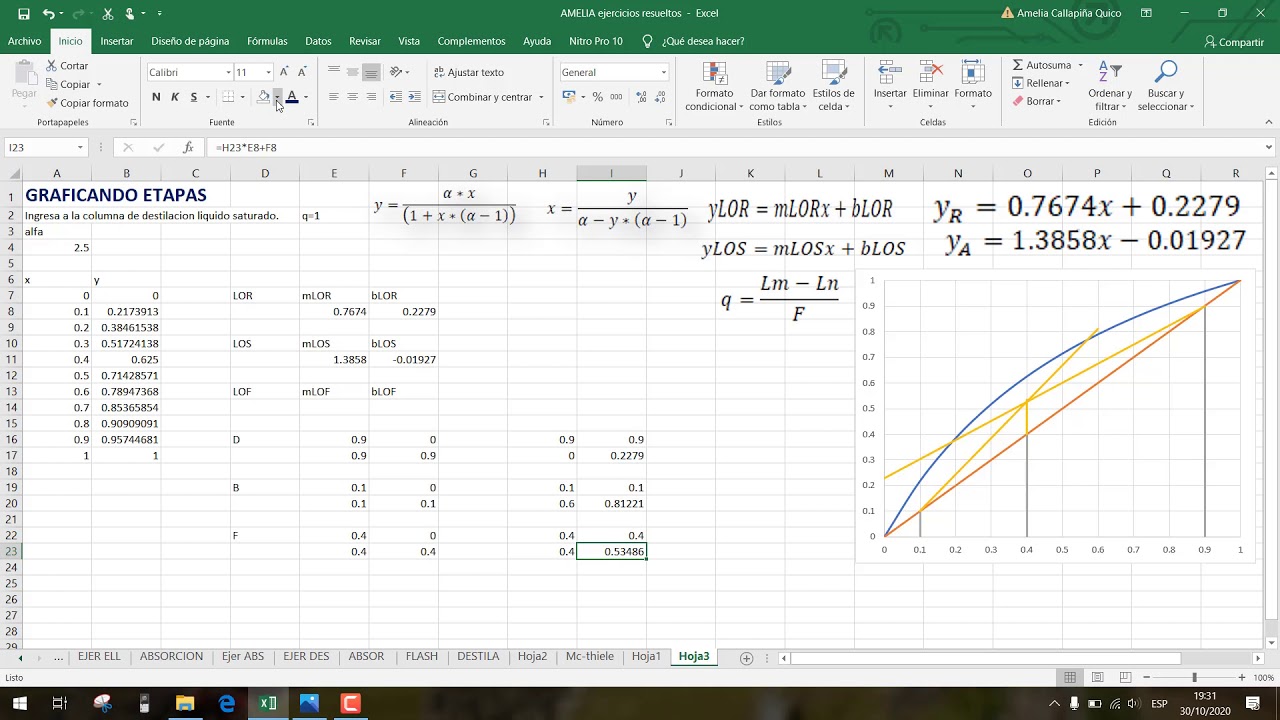Screen dimensions: 1280x720
Task: Open the fill color dropdown arrow
Action: point(277,97)
